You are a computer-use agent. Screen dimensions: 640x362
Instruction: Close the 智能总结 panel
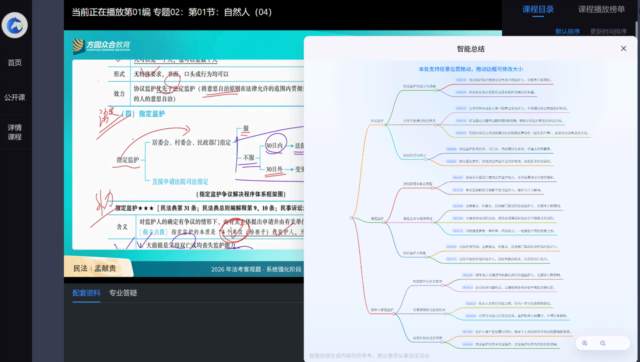[x=623, y=49]
